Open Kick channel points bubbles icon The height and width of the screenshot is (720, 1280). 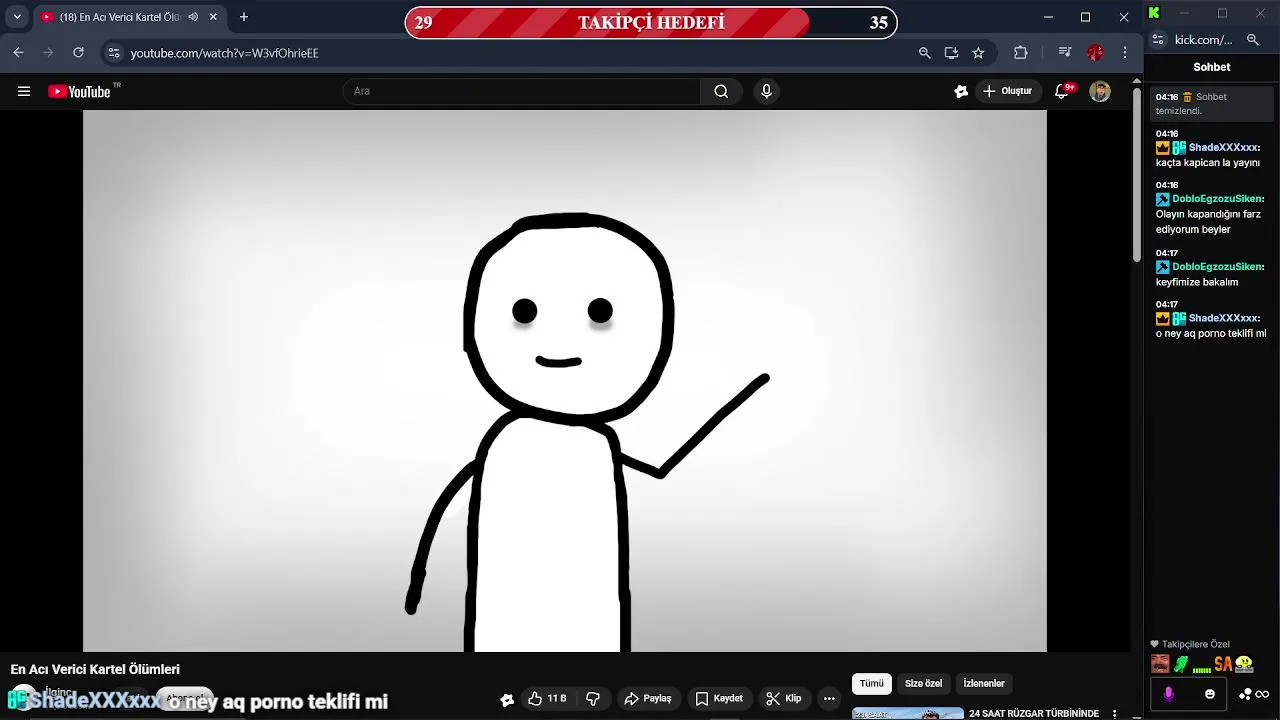(1245, 694)
